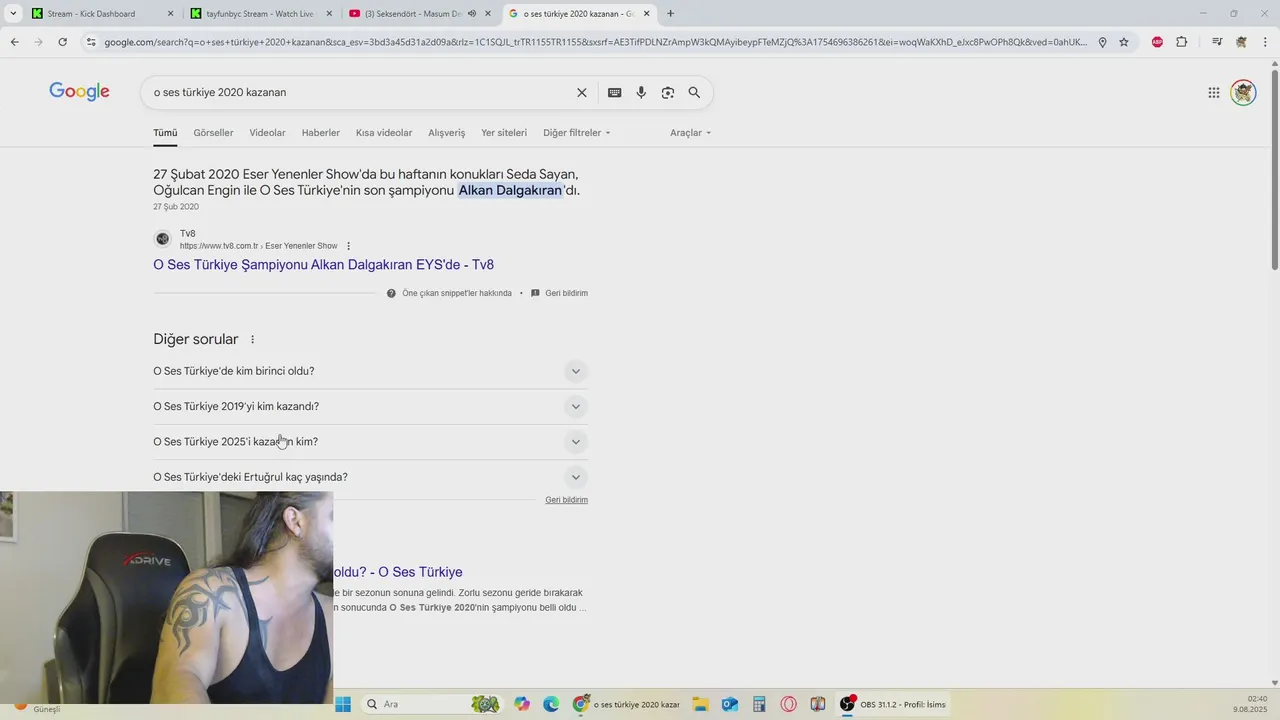Switch to the OBS 31.1.2 taskbar window
Screen dimensions: 1280x720
893,704
